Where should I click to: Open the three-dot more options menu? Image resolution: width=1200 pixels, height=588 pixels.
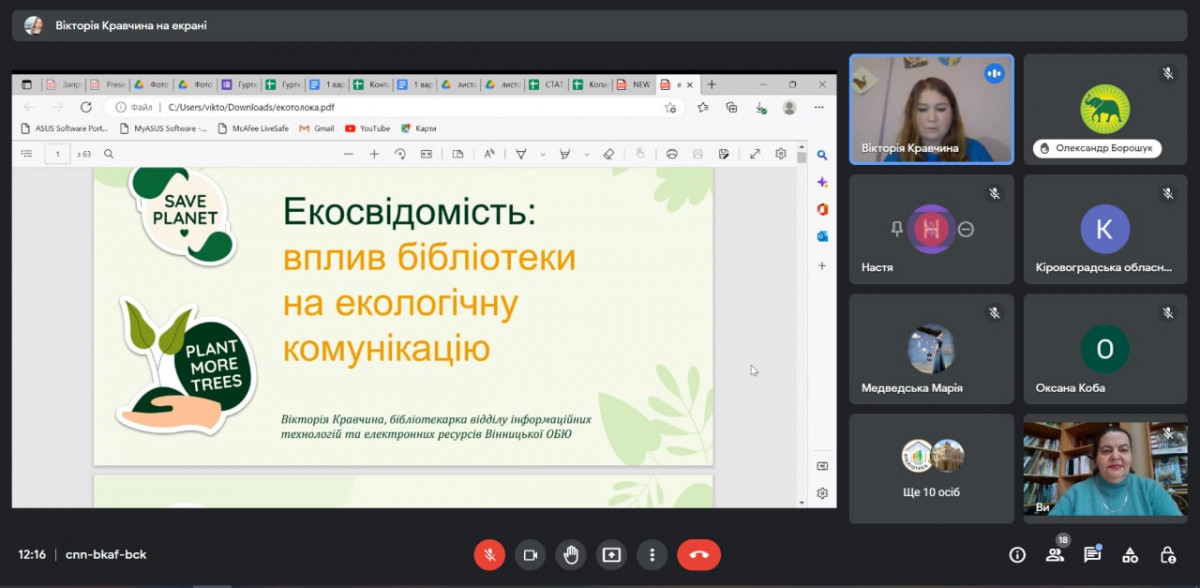(x=652, y=555)
